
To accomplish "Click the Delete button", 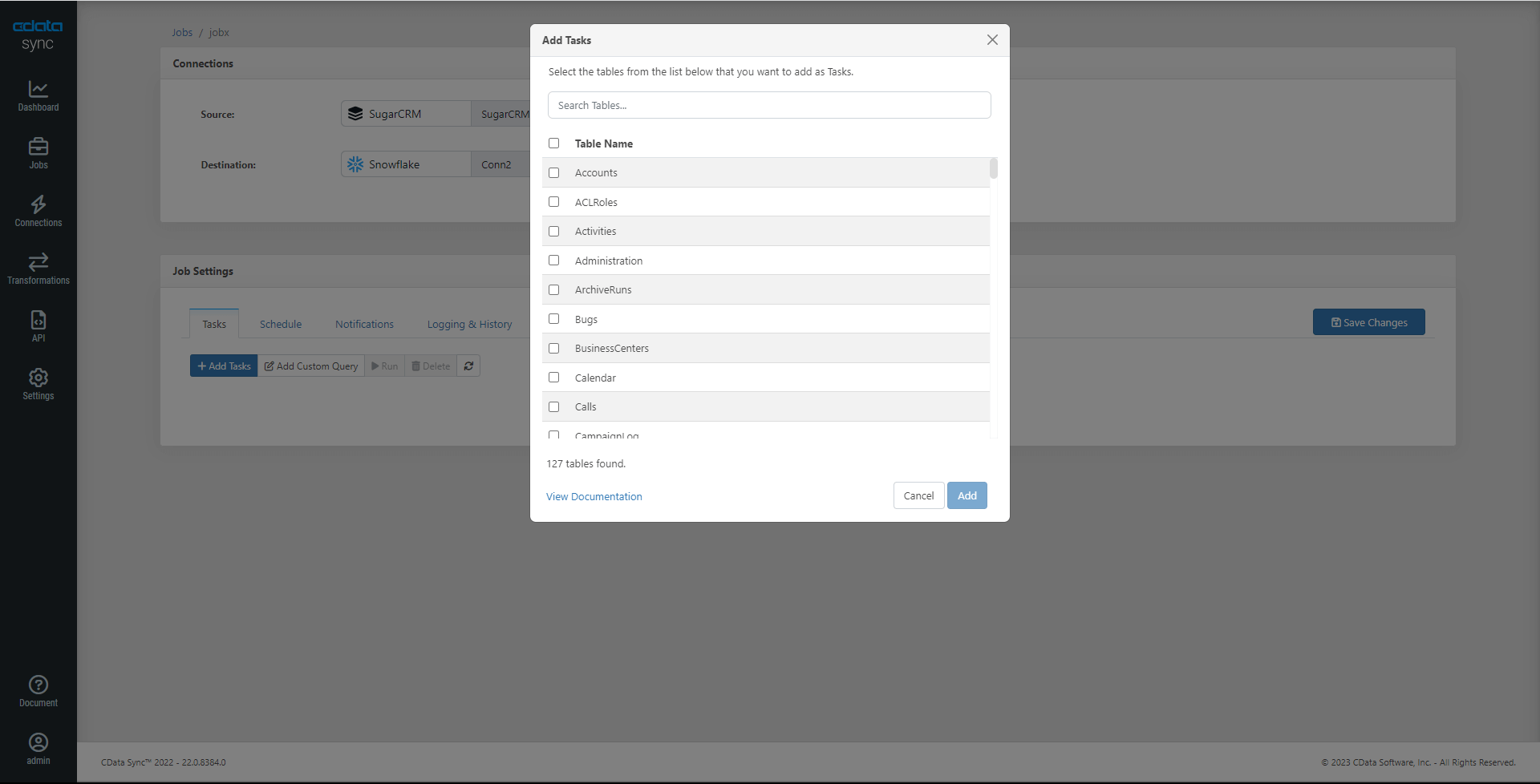I will tap(431, 366).
